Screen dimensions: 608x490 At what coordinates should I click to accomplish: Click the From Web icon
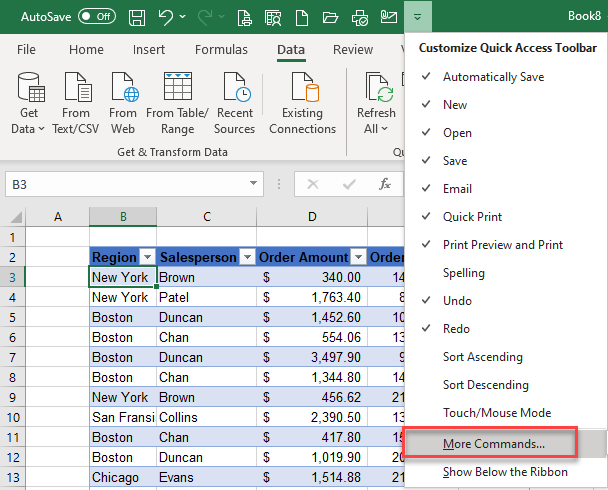(123, 88)
